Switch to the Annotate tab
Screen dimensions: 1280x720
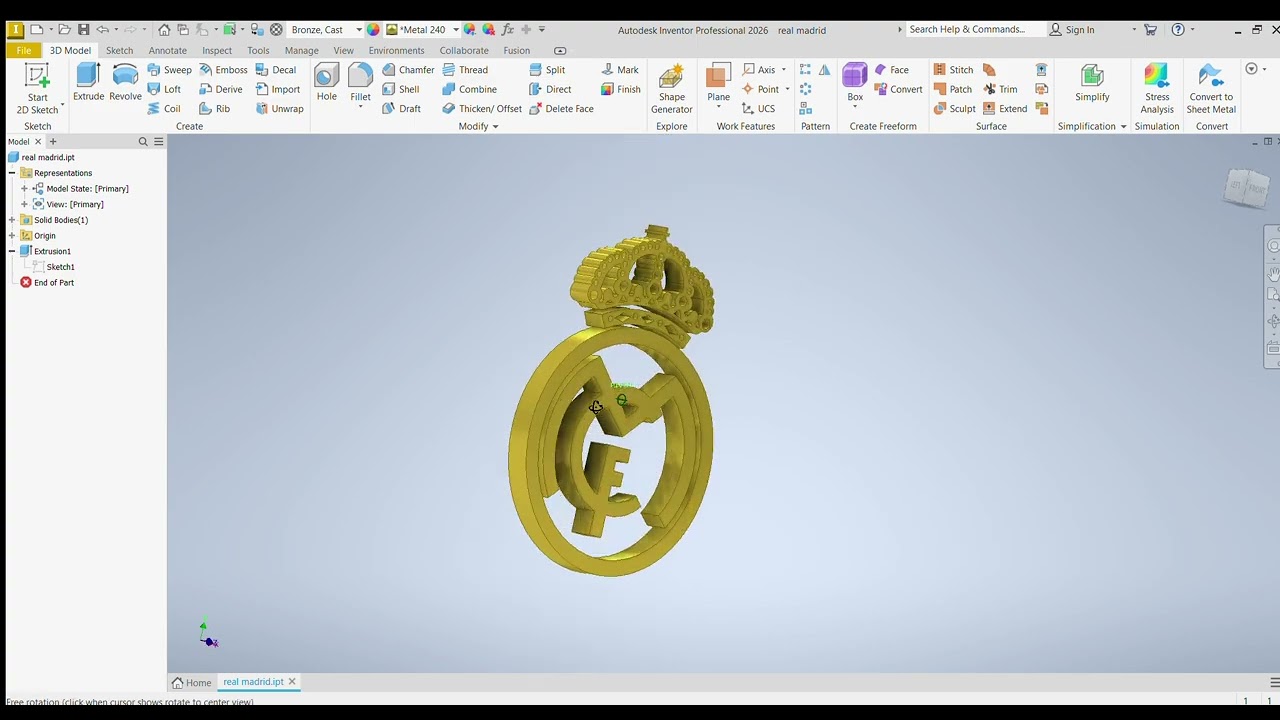tap(167, 50)
